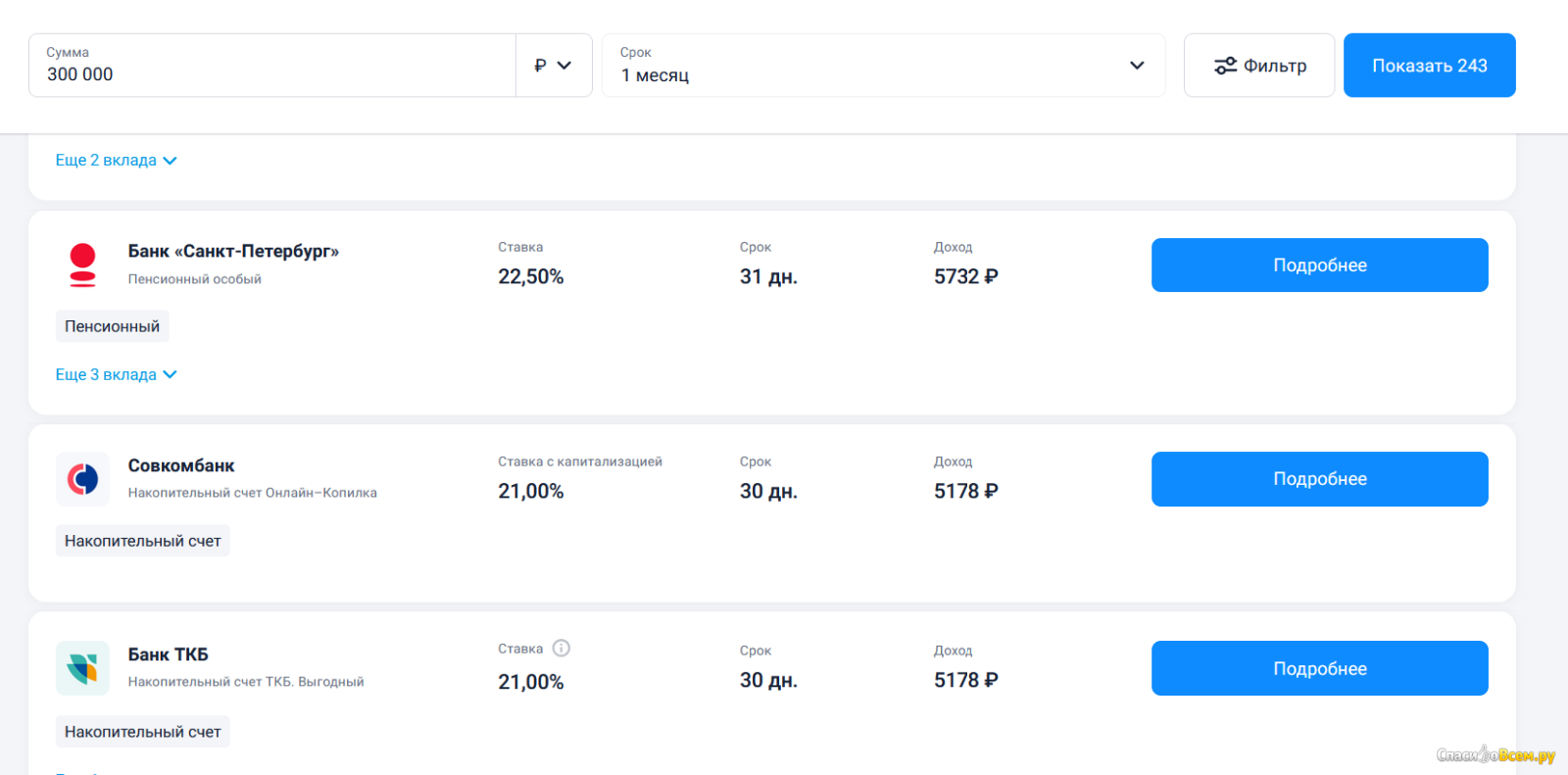Edit the Сумма field with 300 000
Viewport: 1568px width, 775px height.
click(272, 66)
